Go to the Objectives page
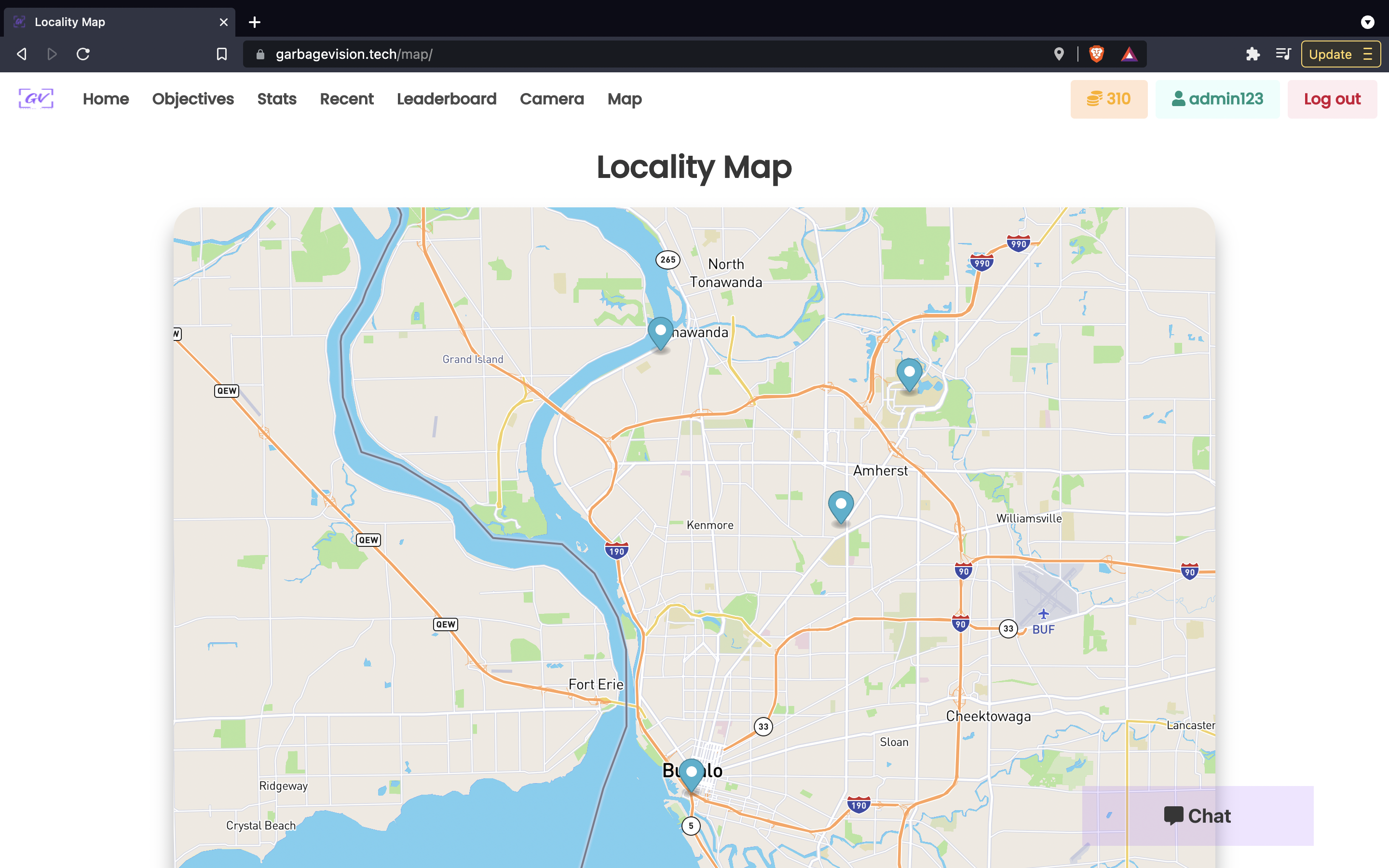This screenshot has height=868, width=1389. pyautogui.click(x=193, y=99)
